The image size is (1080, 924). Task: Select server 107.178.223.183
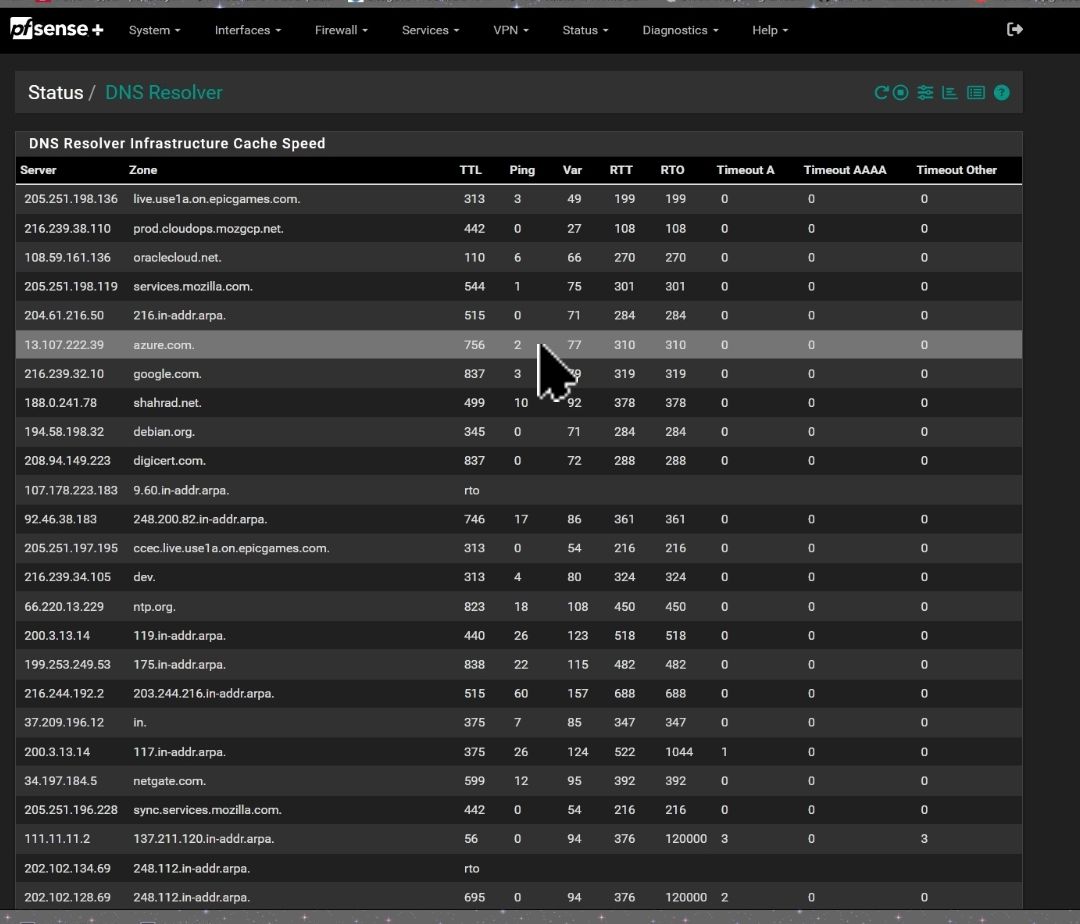click(x=71, y=490)
